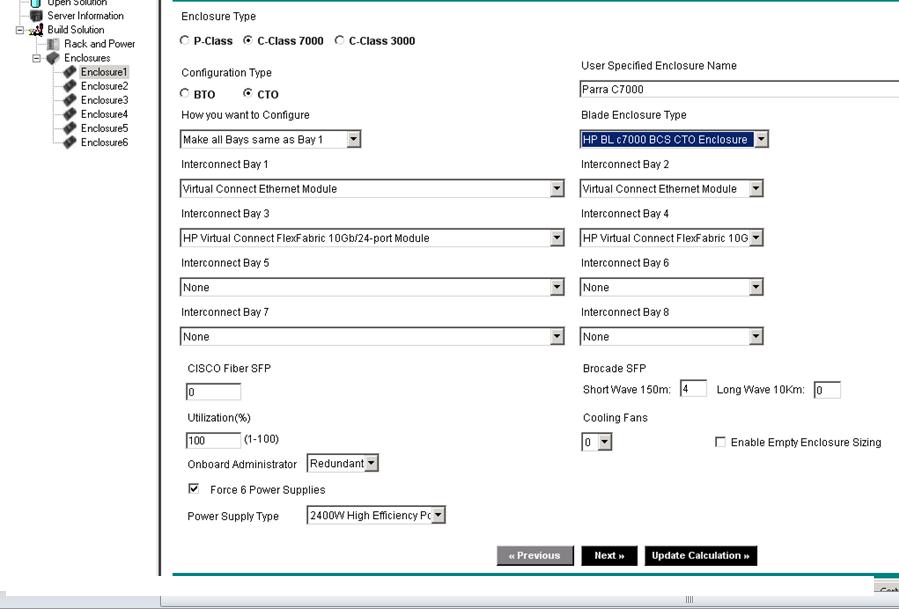This screenshot has height=609, width=899.
Task: Click the Enclosures folder icon
Action: tap(53, 58)
